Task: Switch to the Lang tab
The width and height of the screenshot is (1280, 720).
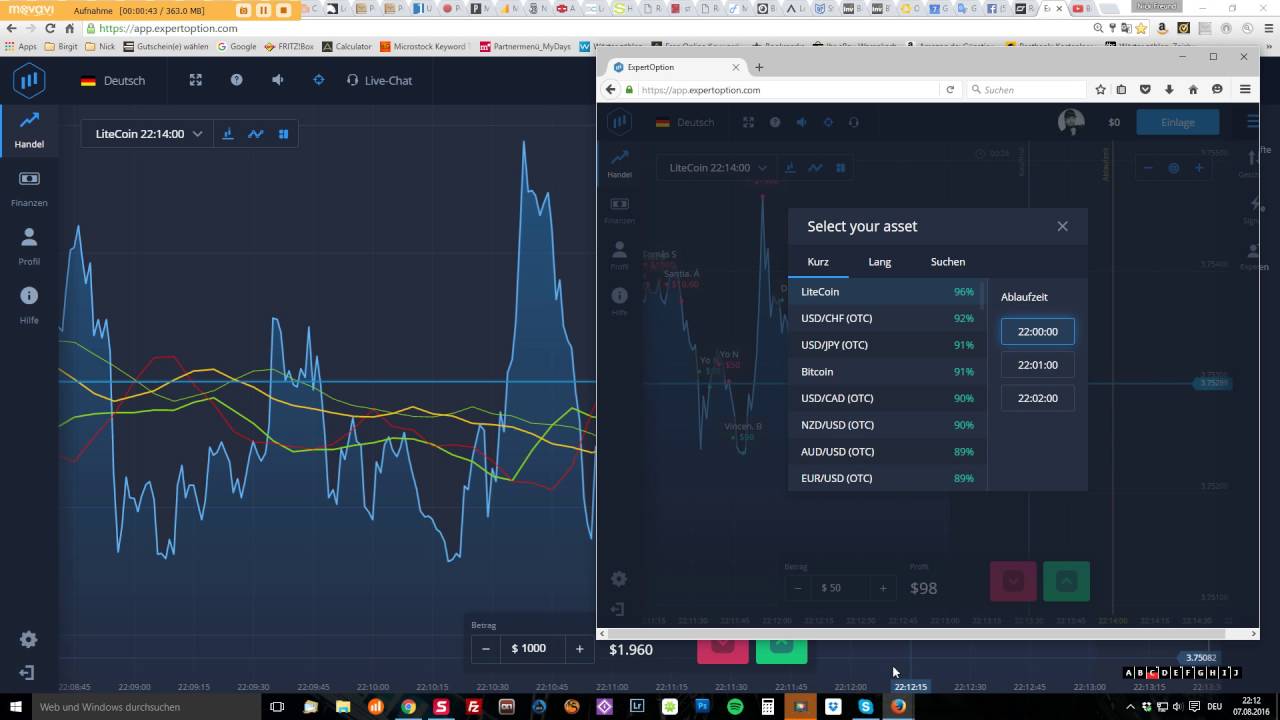Action: tap(880, 262)
